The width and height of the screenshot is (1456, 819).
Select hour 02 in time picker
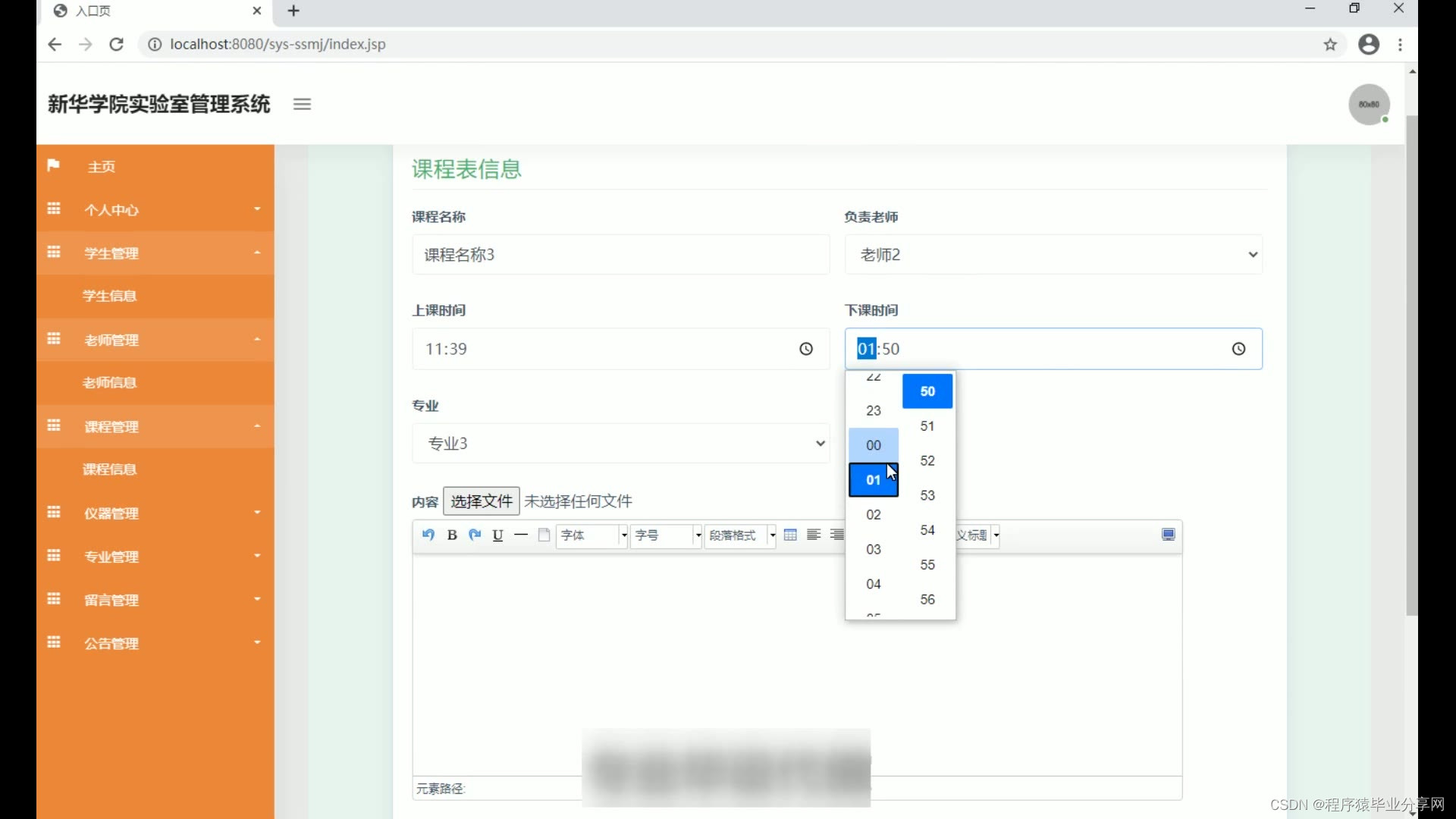coord(874,515)
